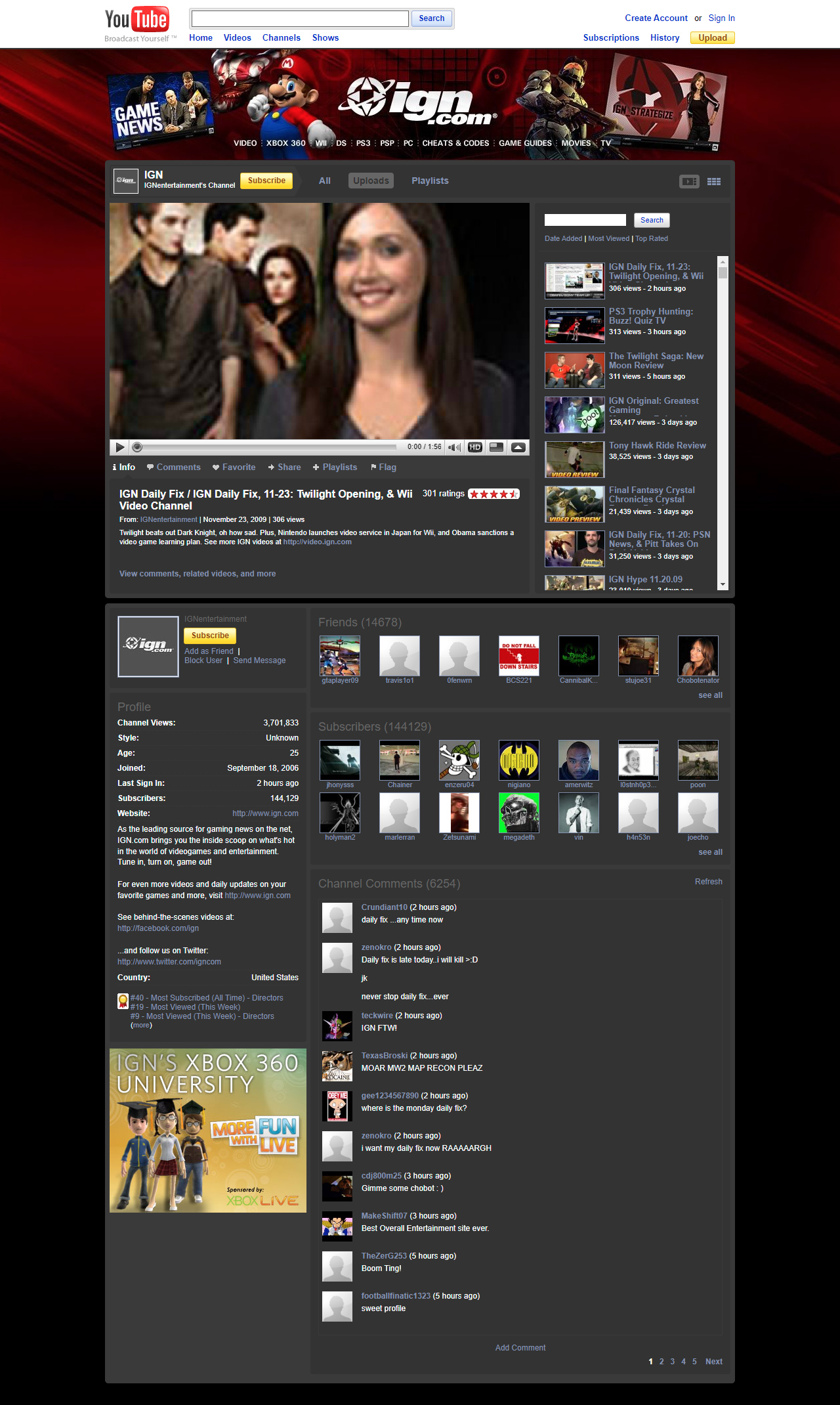Open nigiano subscriber Batman avatar
Viewport: 840px width, 1405px height.
click(519, 760)
